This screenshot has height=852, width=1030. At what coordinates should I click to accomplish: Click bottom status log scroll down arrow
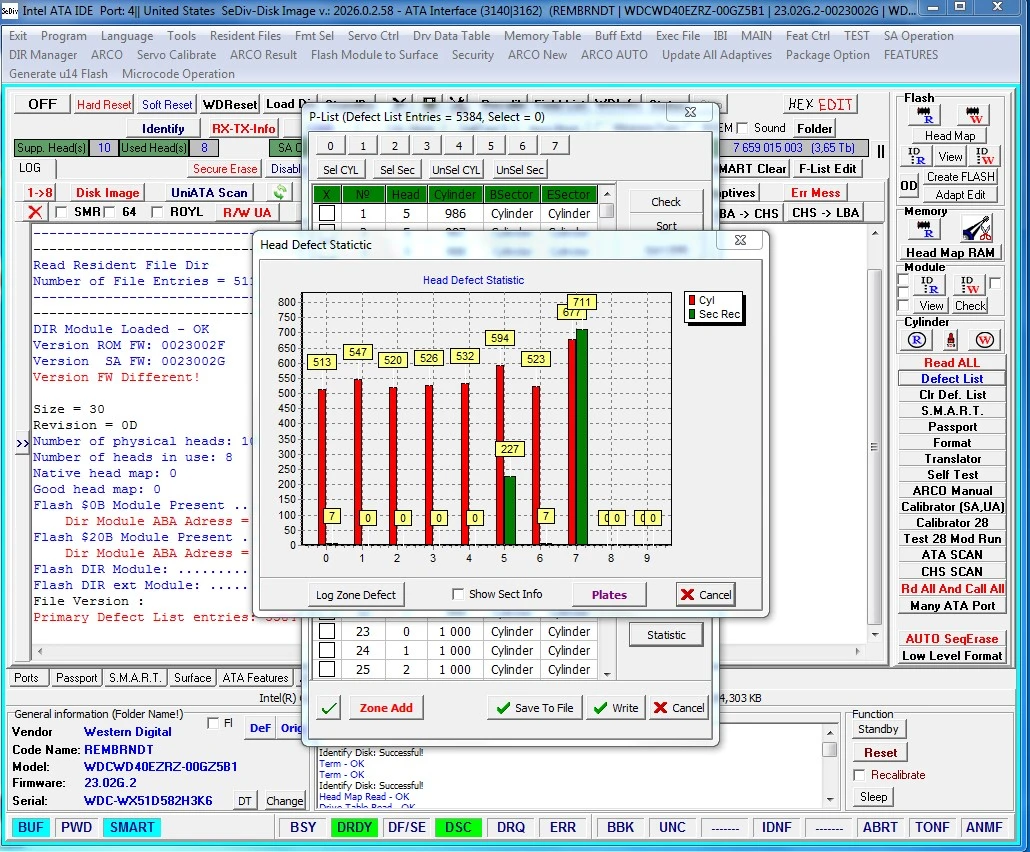[x=830, y=799]
